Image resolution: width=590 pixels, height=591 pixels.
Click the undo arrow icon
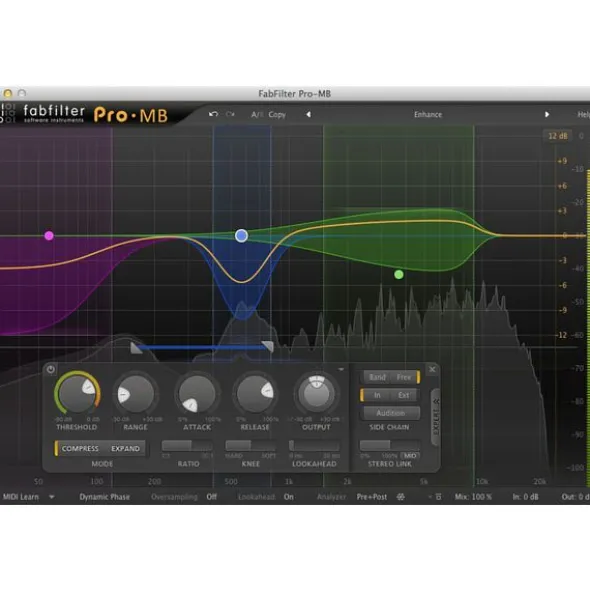213,114
